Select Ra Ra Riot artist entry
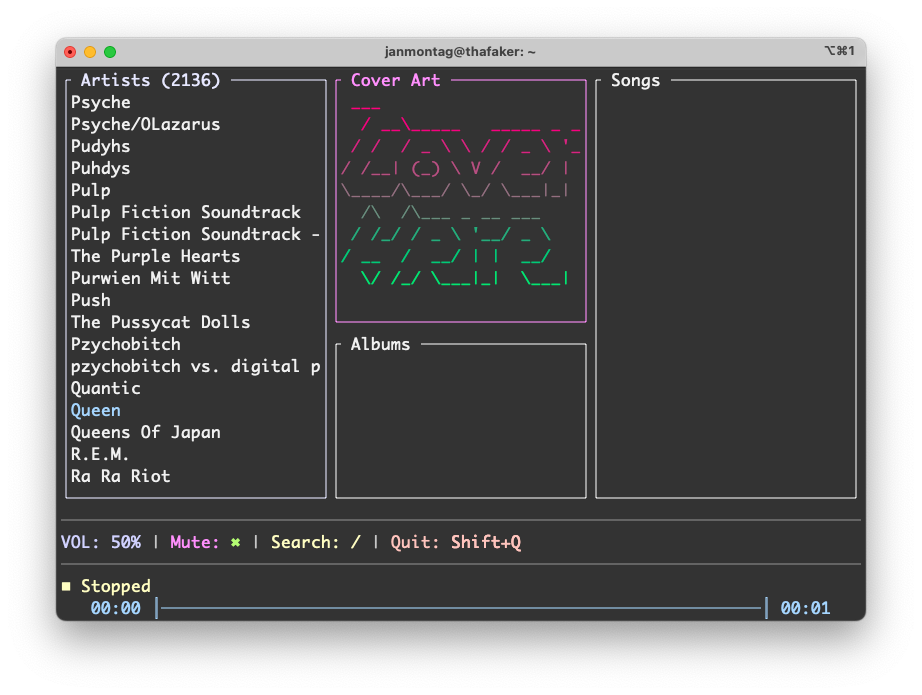 point(121,476)
